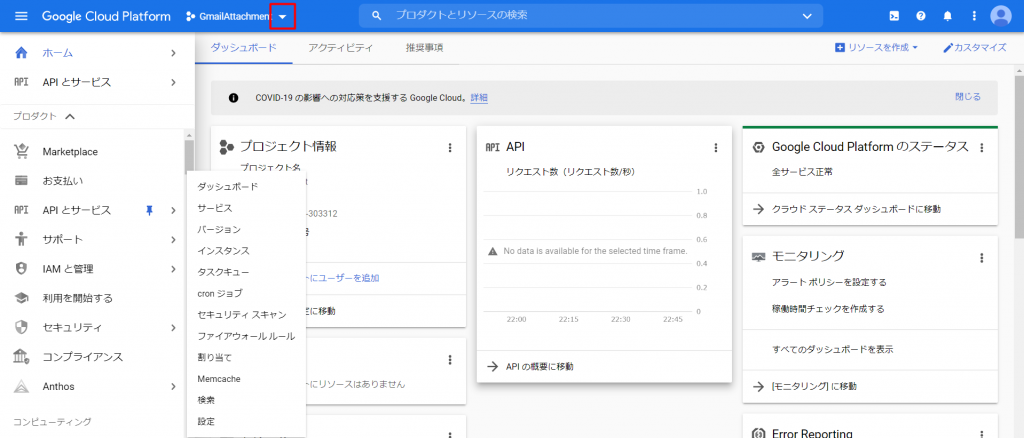Expand the search bar dropdown chevron
This screenshot has width=1024, height=438.
[x=807, y=16]
